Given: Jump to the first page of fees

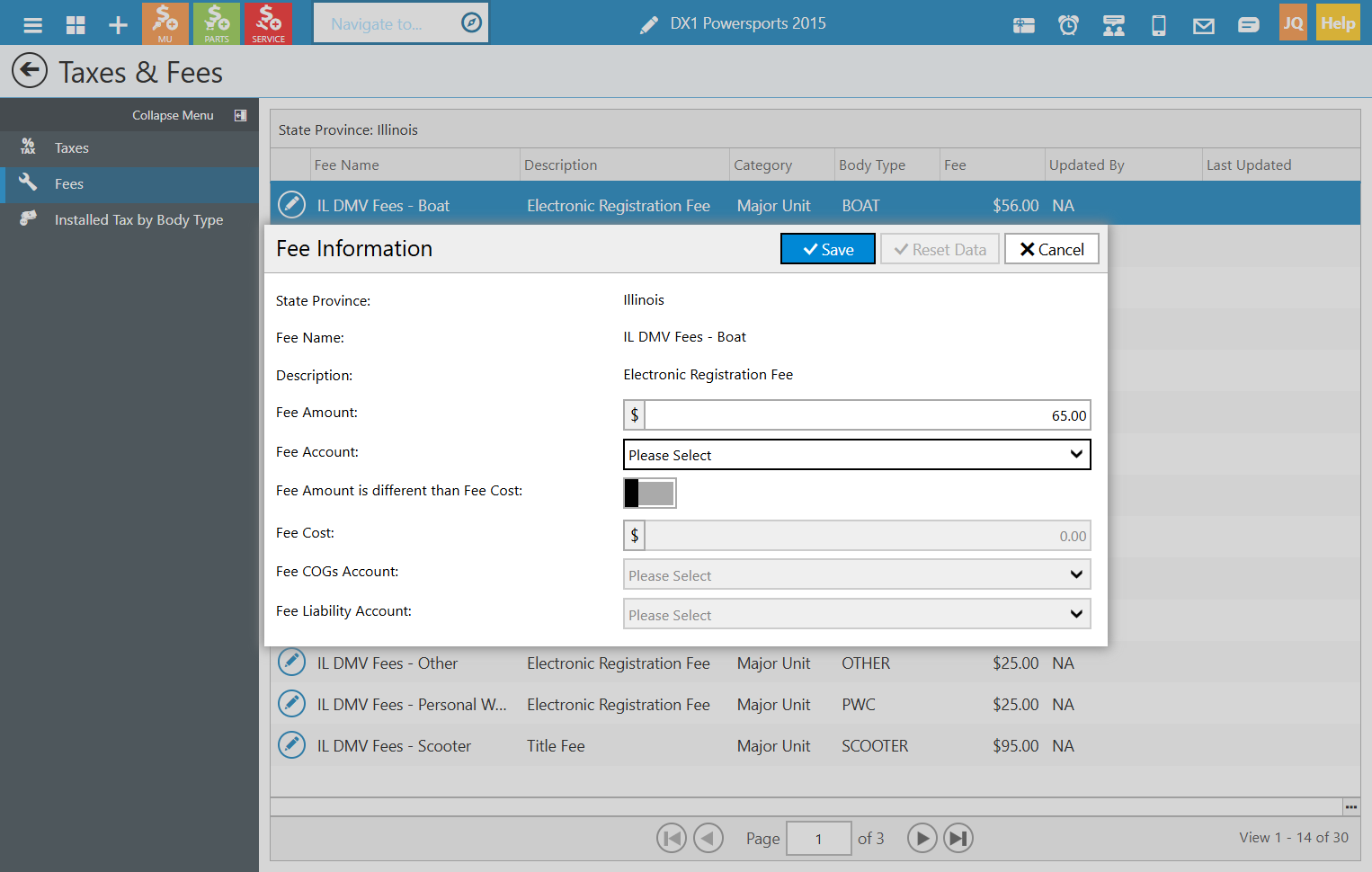Looking at the screenshot, I should (672, 838).
